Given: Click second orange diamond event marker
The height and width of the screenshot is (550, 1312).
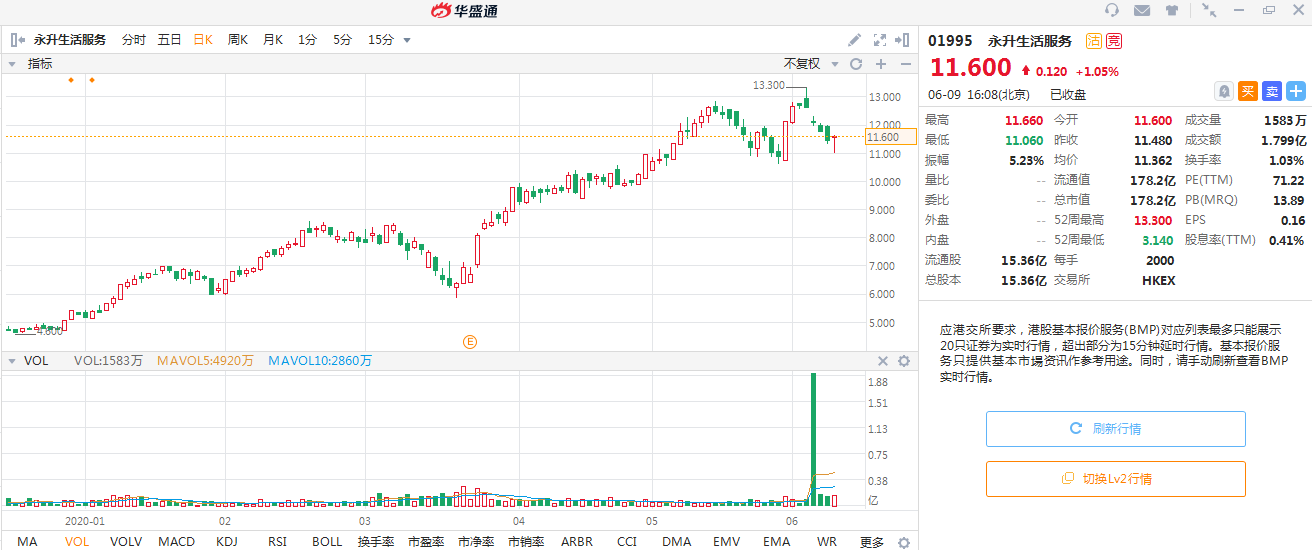Looking at the screenshot, I should click(x=91, y=79).
